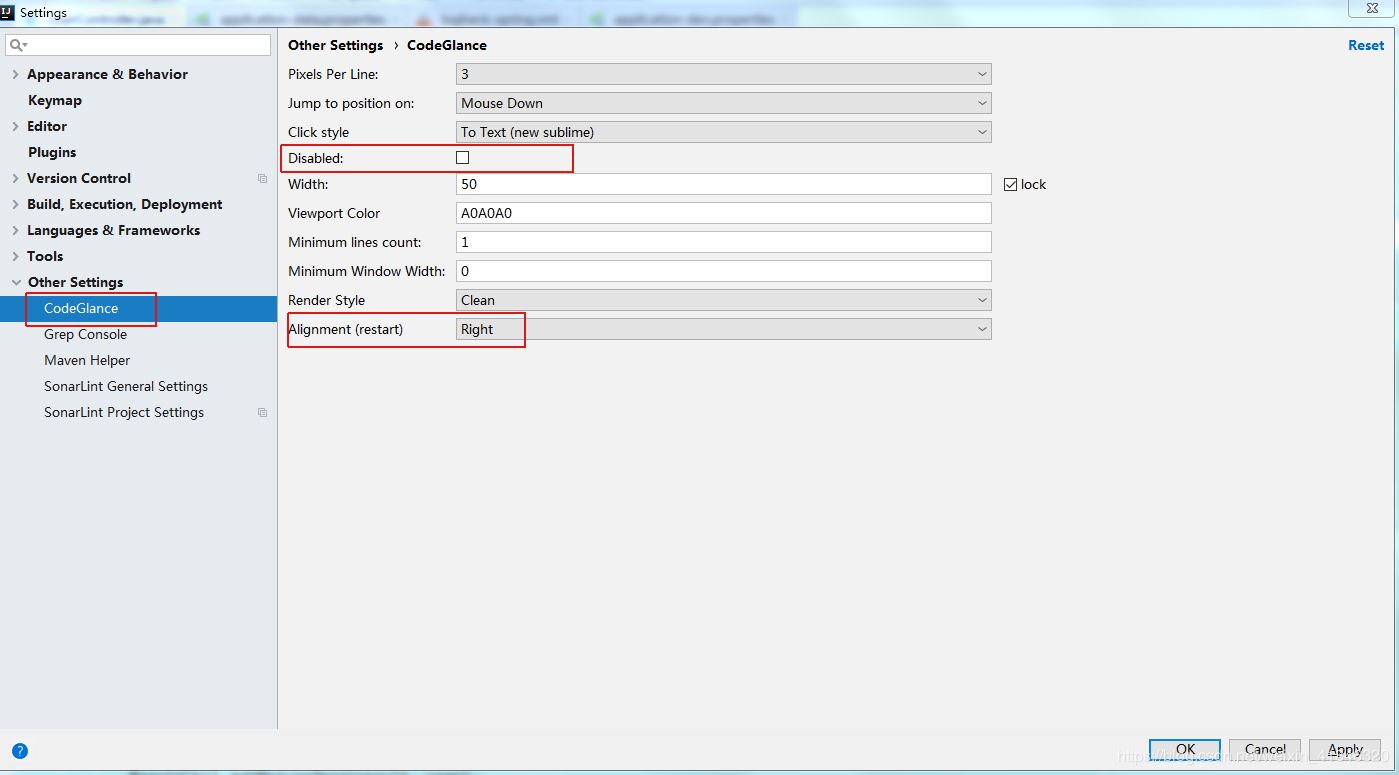The height and width of the screenshot is (775, 1399).
Task: Toggle the Width lock checkbox
Action: (x=1010, y=185)
